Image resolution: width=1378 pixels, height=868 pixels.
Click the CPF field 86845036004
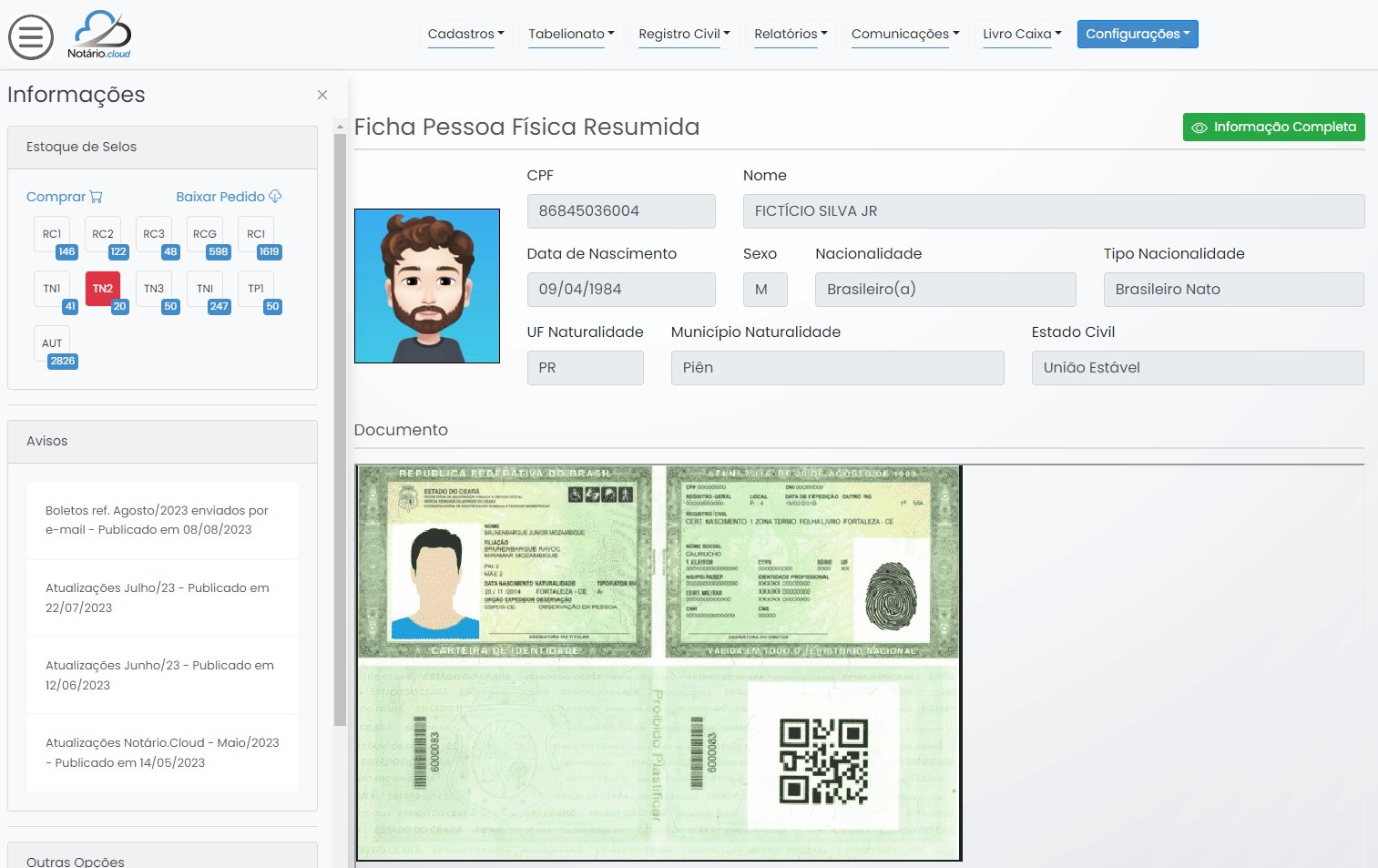621,211
